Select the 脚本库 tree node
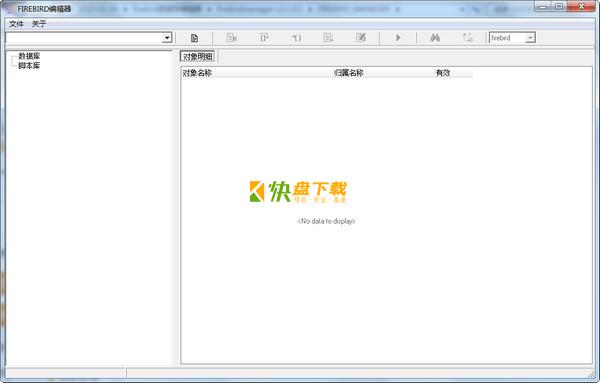Viewport: 600px width, 383px height. point(29,65)
